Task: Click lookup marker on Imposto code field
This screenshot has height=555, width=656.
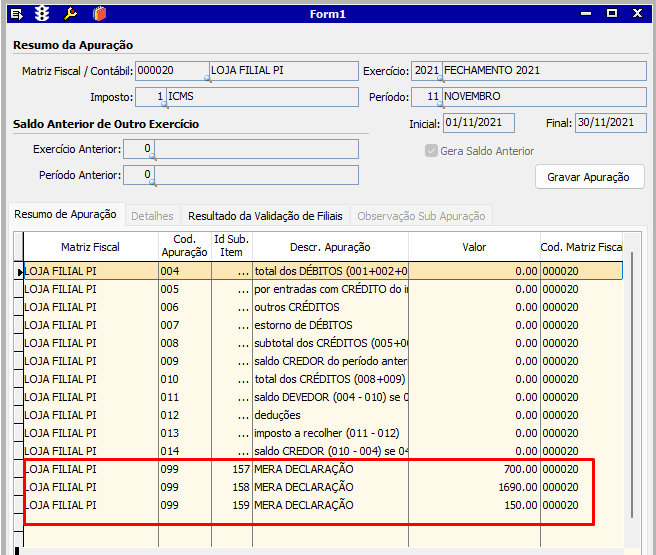Action: [164, 105]
